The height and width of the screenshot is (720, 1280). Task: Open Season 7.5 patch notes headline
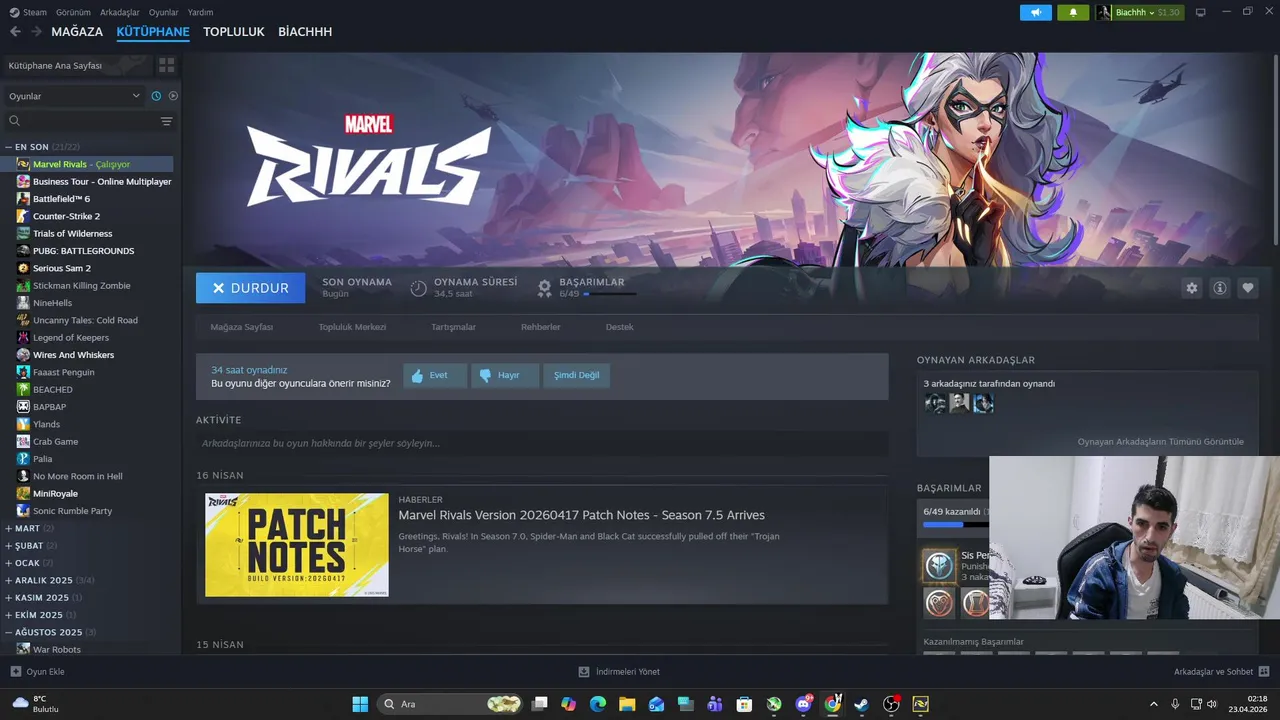581,515
